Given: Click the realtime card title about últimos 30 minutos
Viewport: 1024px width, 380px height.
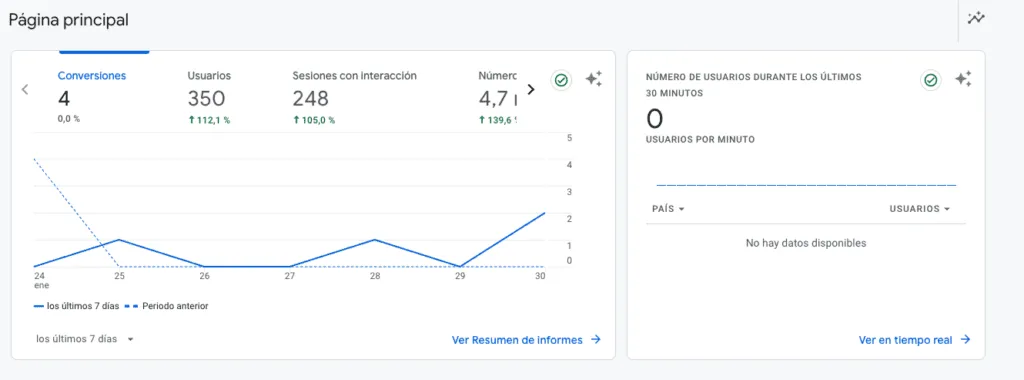Looking at the screenshot, I should 754,85.
